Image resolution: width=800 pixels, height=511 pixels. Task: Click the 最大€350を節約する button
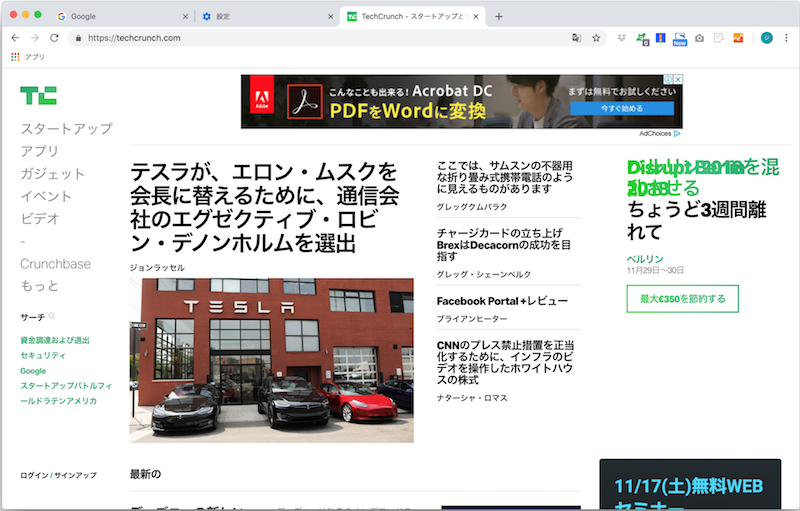click(x=683, y=299)
